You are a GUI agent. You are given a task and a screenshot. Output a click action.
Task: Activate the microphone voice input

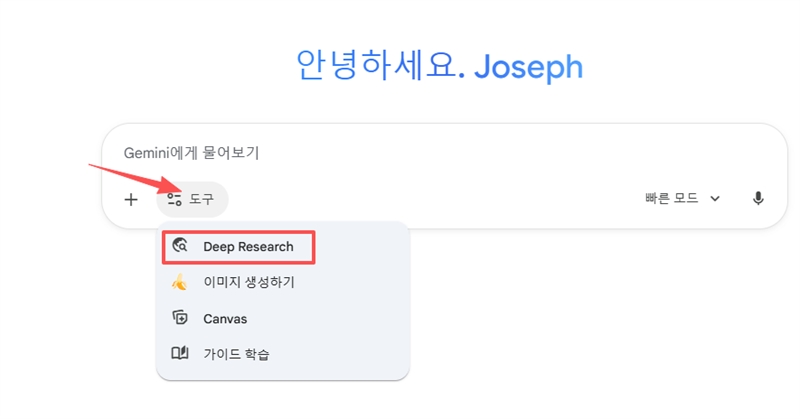(x=758, y=198)
